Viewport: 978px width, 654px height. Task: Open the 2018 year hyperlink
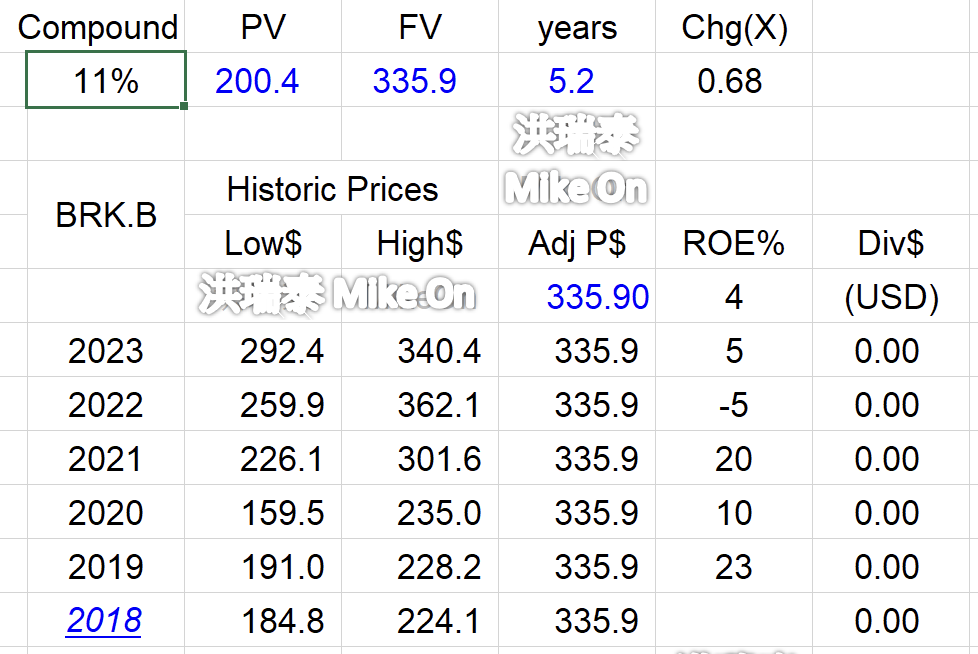click(104, 620)
